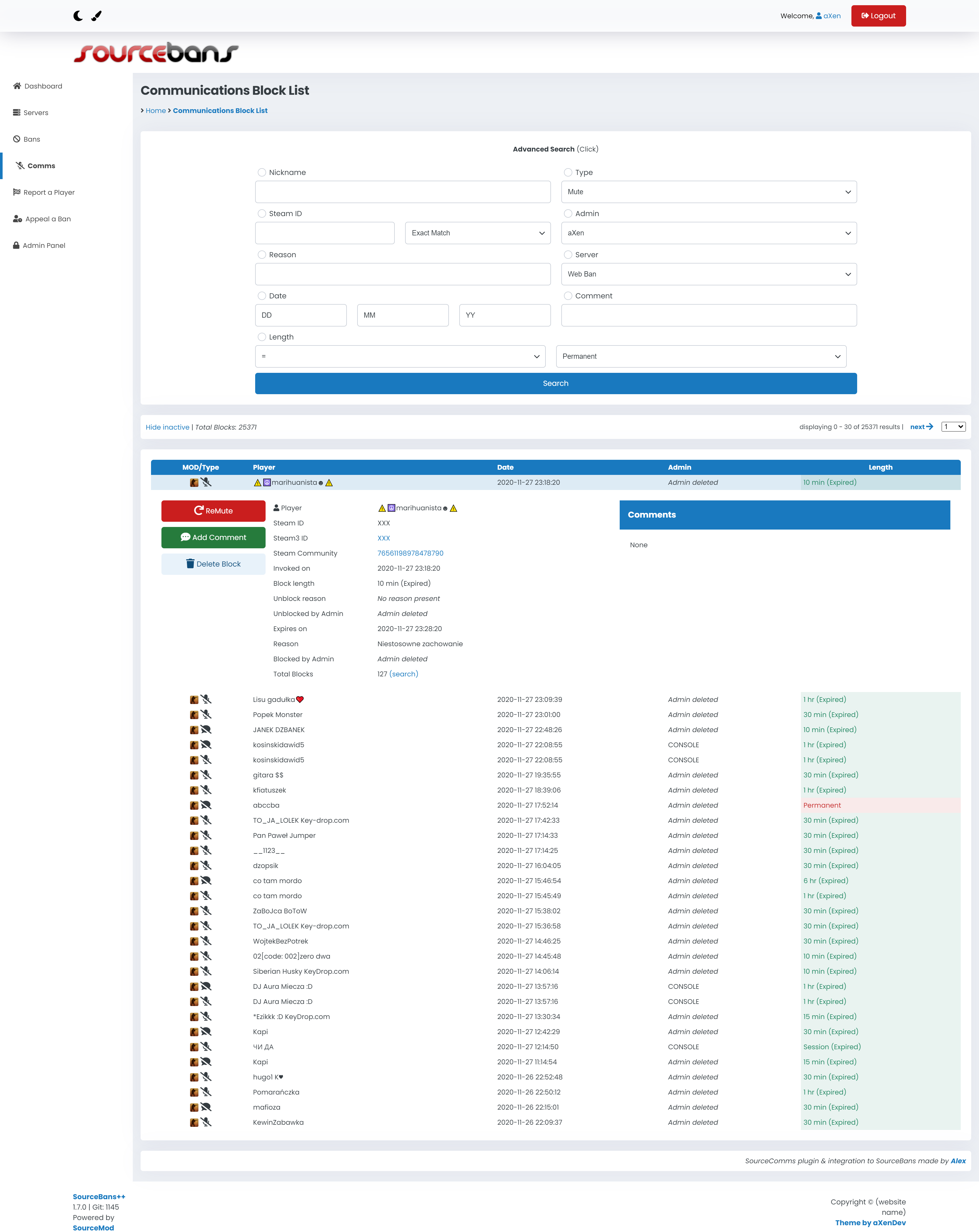Click the Dashboard home icon
The height and width of the screenshot is (1232, 979).
coord(17,86)
